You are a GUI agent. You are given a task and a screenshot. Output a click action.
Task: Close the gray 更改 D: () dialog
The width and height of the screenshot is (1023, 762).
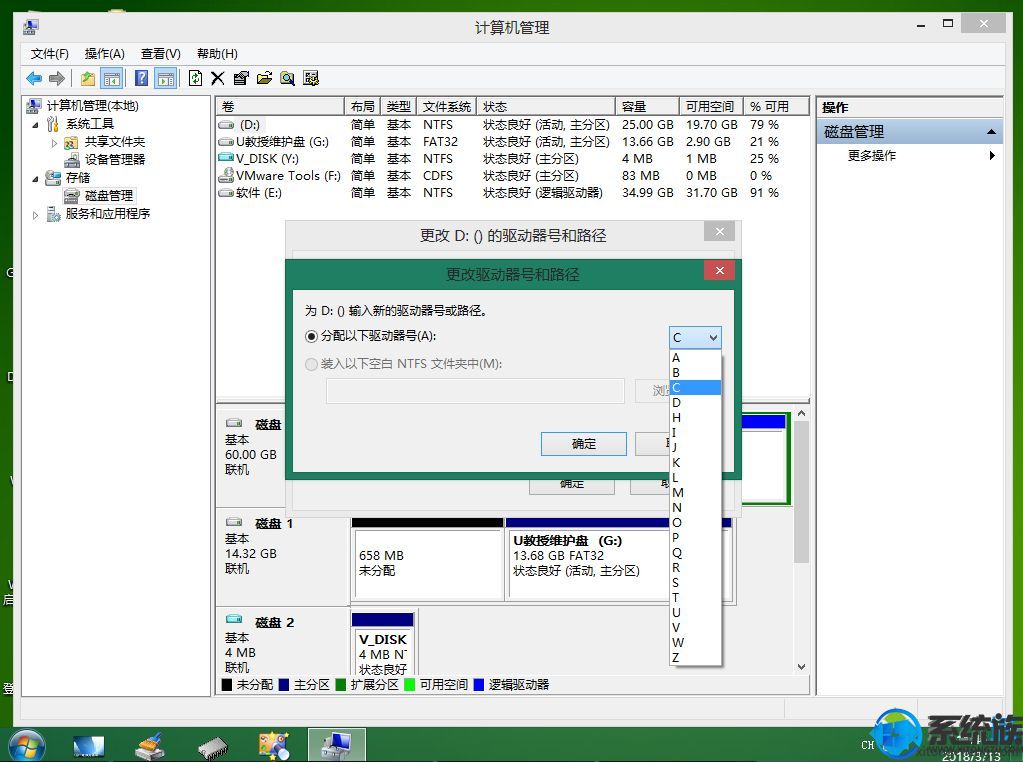coord(720,232)
